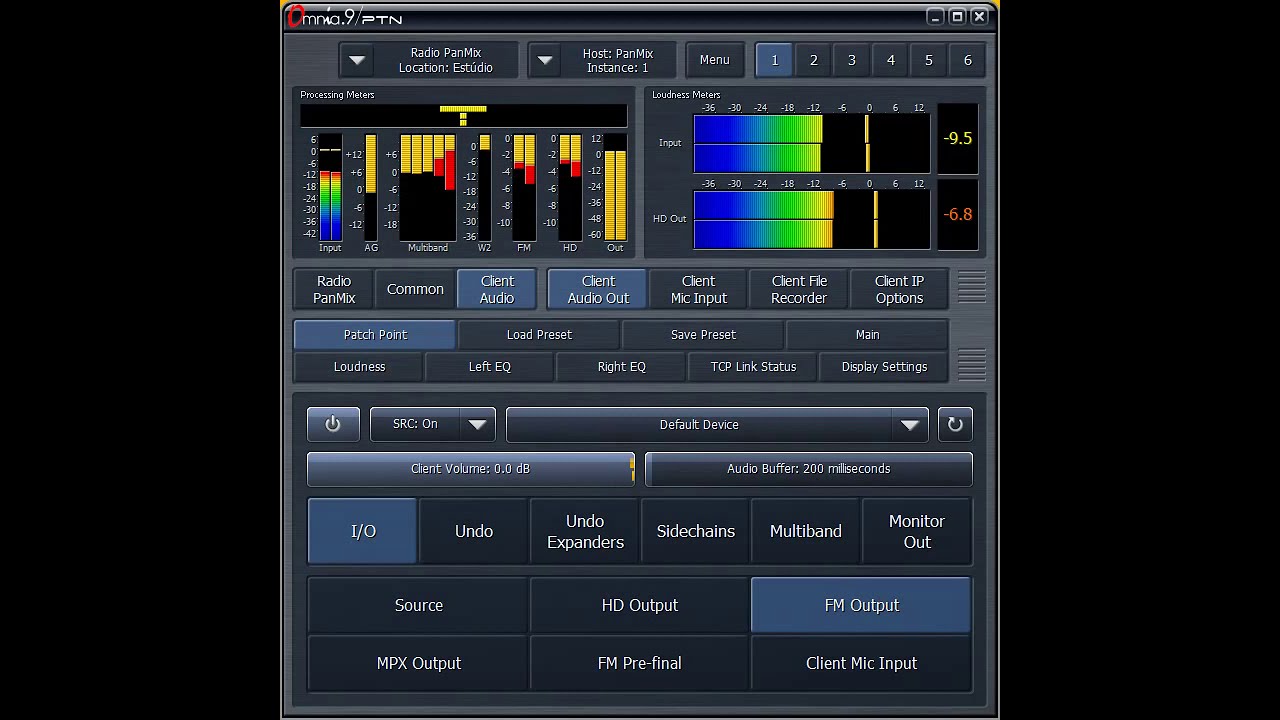This screenshot has height=720, width=1280.
Task: Open the Left EQ tab
Action: (x=490, y=366)
